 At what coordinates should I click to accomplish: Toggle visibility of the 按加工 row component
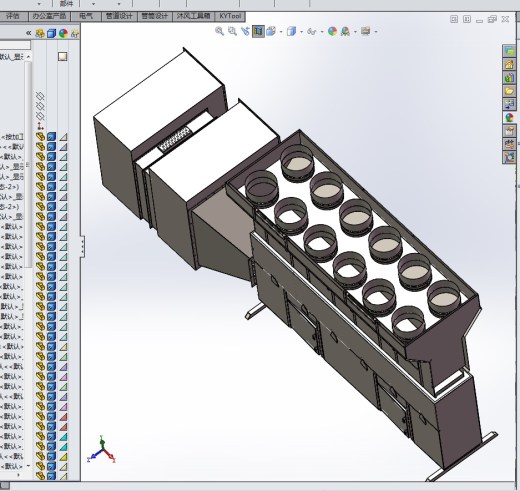(x=40, y=137)
